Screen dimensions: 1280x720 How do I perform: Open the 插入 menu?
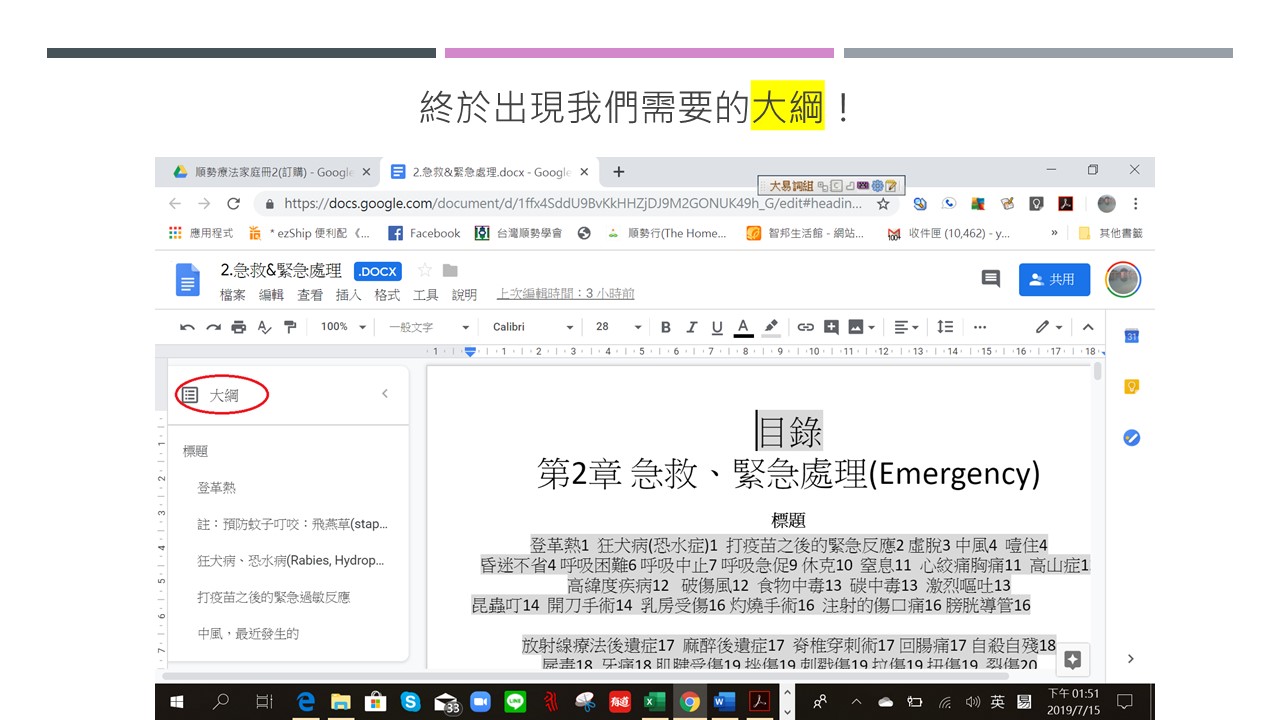pos(348,295)
